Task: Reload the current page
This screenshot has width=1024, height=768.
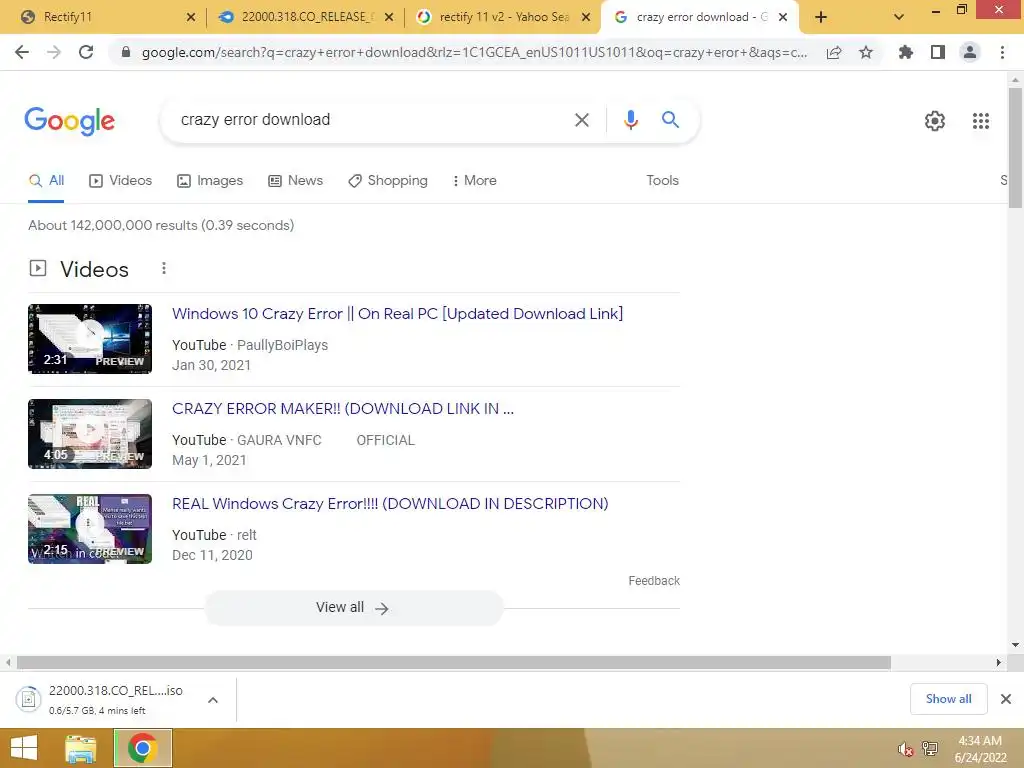Action: tap(86, 52)
